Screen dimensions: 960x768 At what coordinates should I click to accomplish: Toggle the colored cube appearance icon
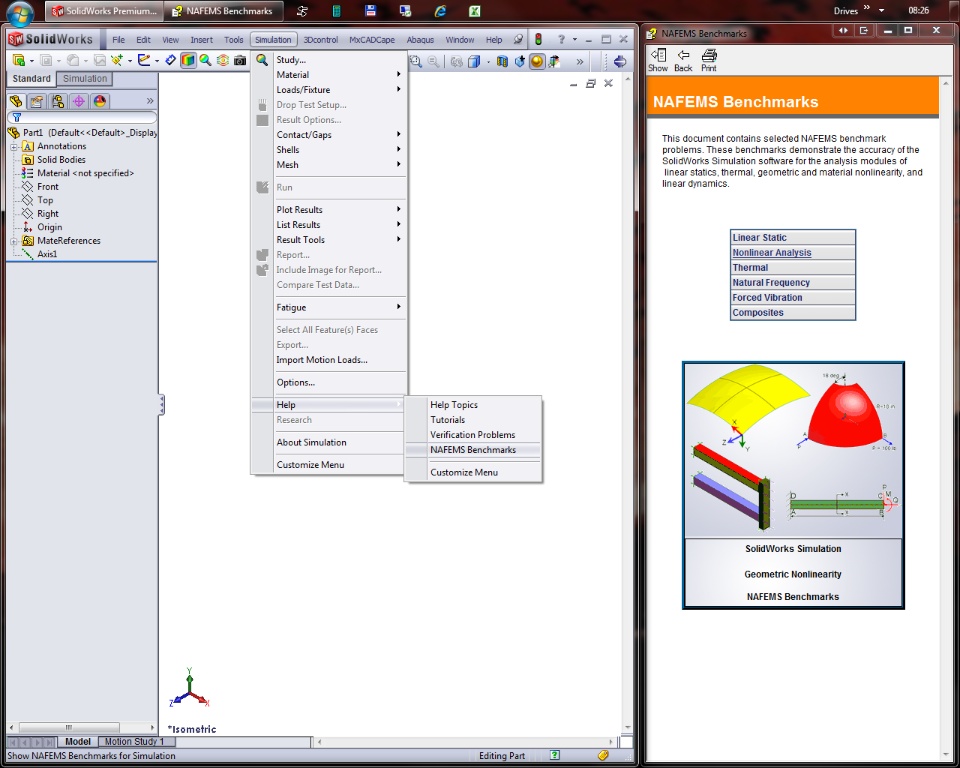188,60
